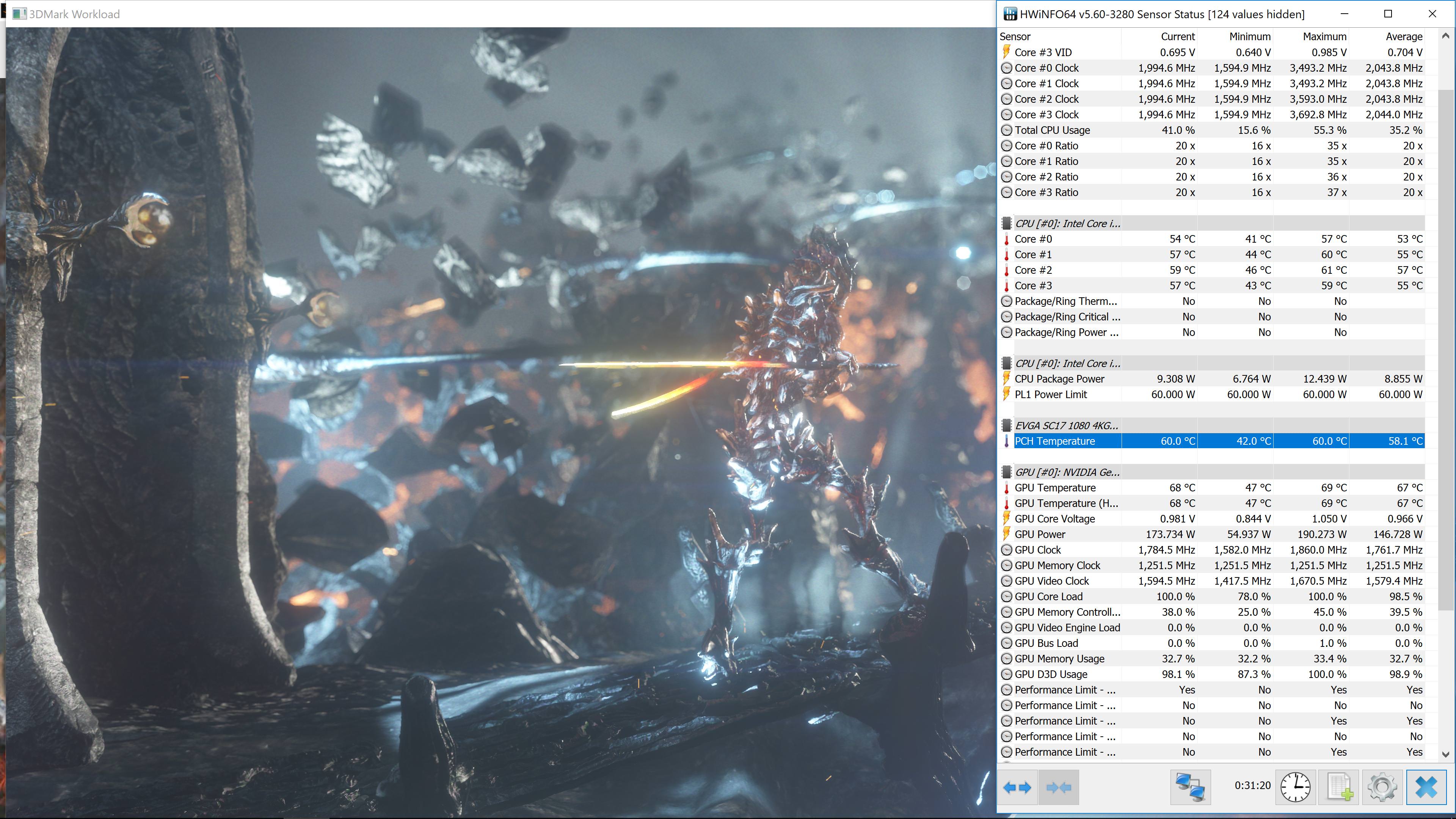Click the HWiNFO64 title bar app icon
1456x819 pixels.
[1010, 14]
